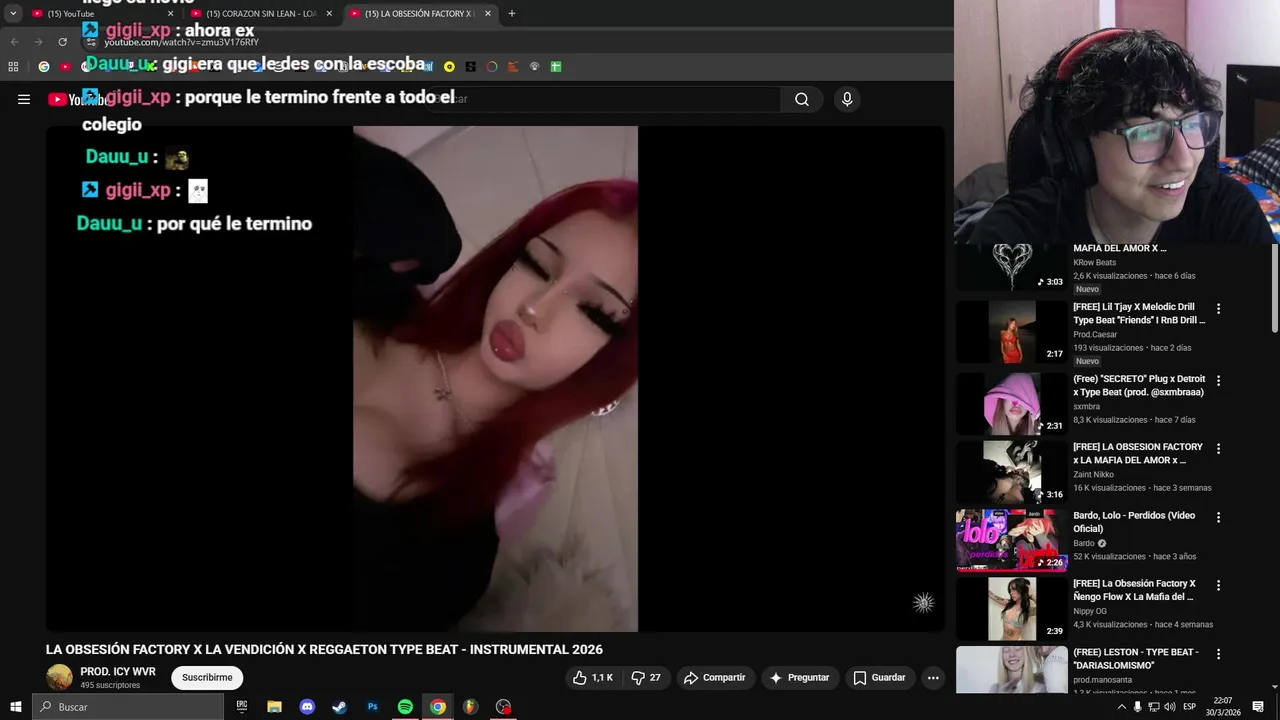This screenshot has width=1280, height=720.
Task: Open more actions ellipsis below video
Action: (x=933, y=678)
